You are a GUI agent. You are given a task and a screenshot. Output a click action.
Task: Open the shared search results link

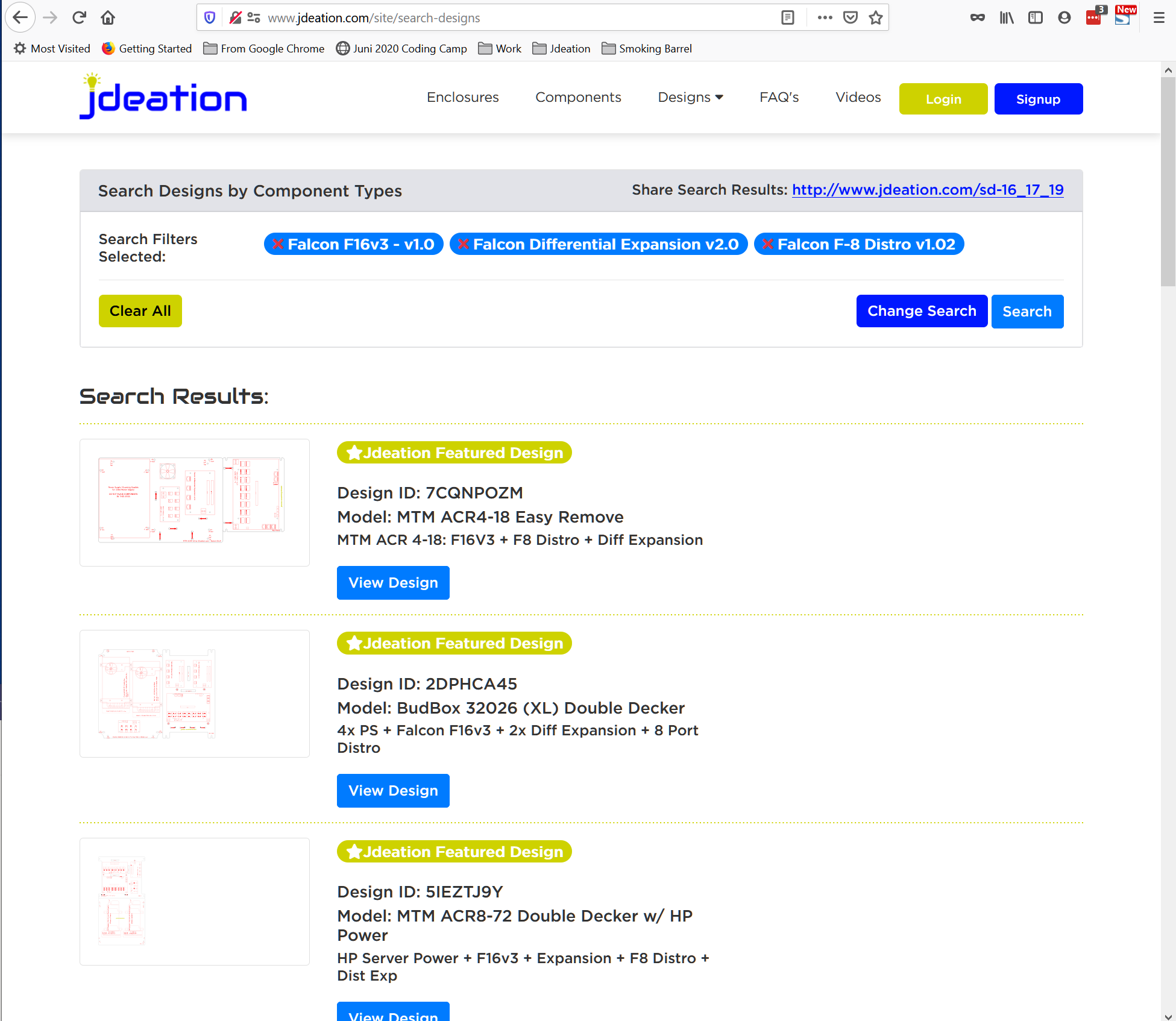(928, 190)
